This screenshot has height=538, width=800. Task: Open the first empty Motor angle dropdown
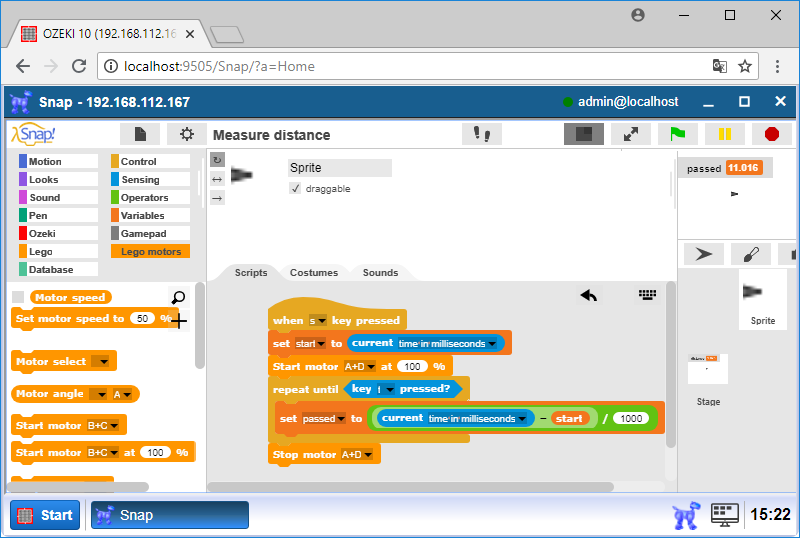tap(102, 395)
